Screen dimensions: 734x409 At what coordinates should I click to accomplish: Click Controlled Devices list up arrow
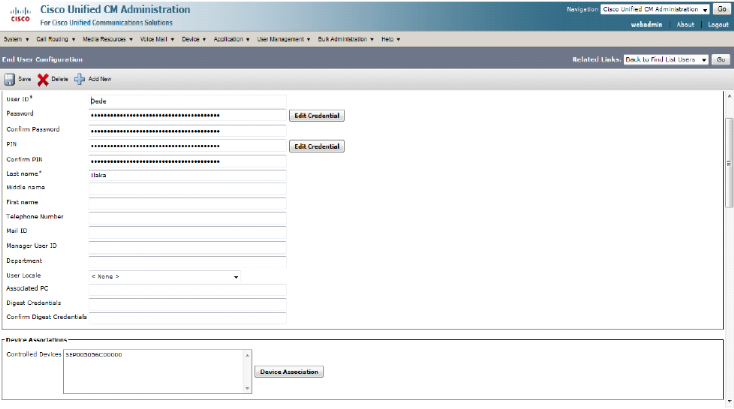[x=247, y=355]
